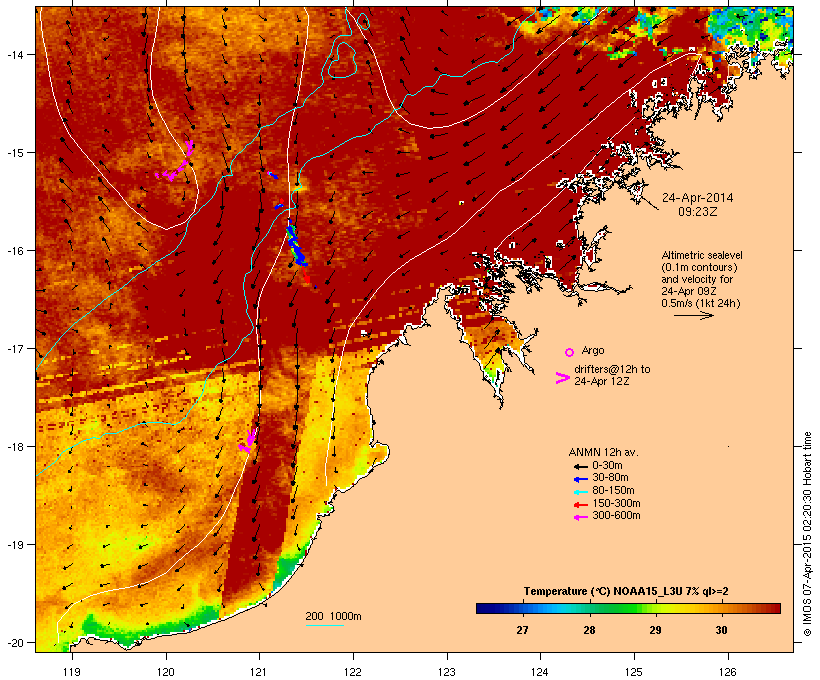The image size is (820, 680).
Task: Click the magenta Argo circle symbol
Action: [x=570, y=352]
